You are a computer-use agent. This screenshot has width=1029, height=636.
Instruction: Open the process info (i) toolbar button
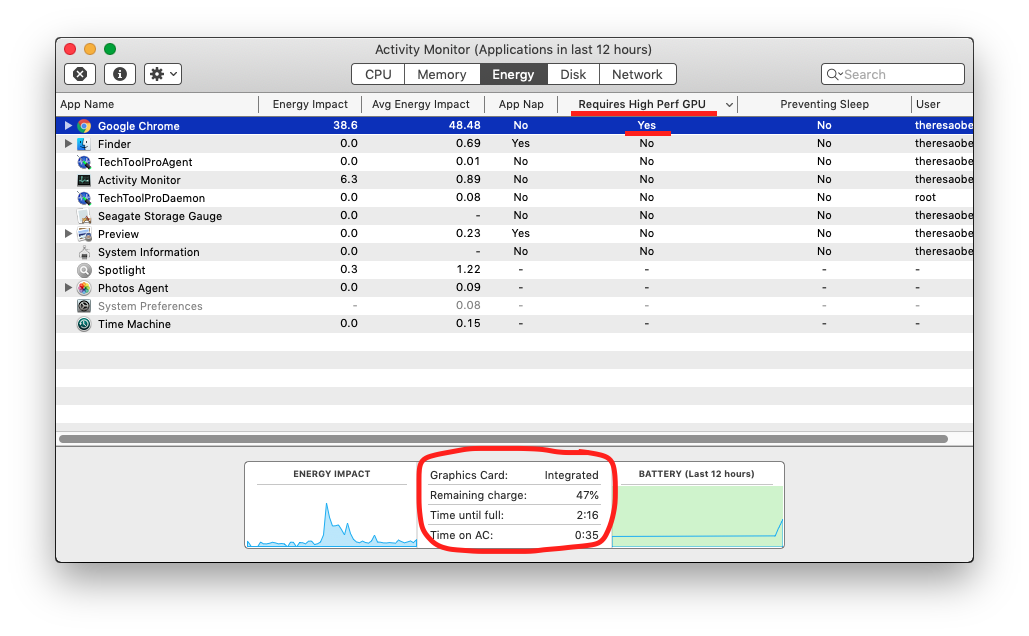(119, 74)
